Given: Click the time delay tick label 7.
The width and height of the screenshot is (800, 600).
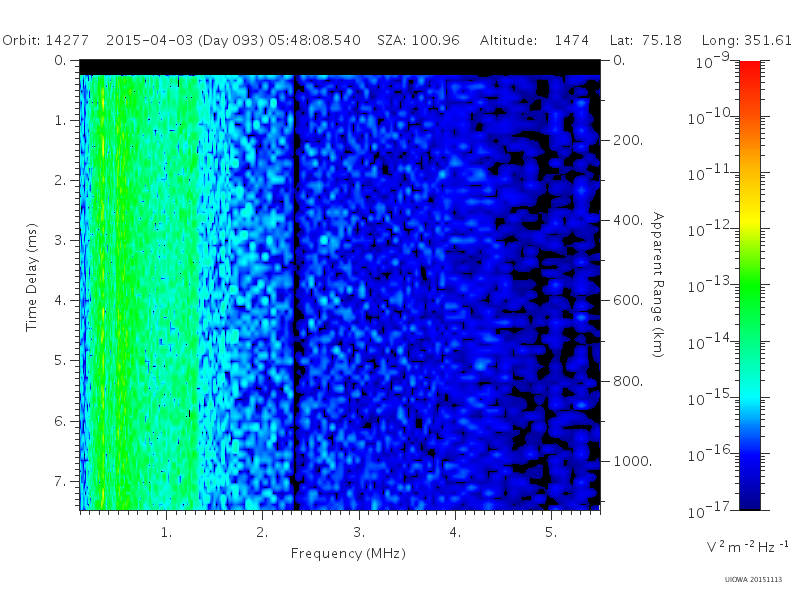Looking at the screenshot, I should 61,481.
